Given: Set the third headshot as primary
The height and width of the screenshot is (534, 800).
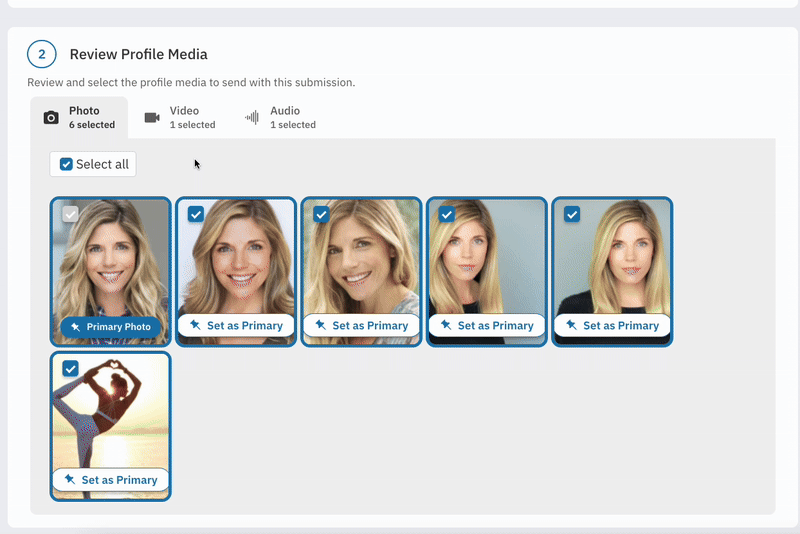Looking at the screenshot, I should (x=362, y=325).
